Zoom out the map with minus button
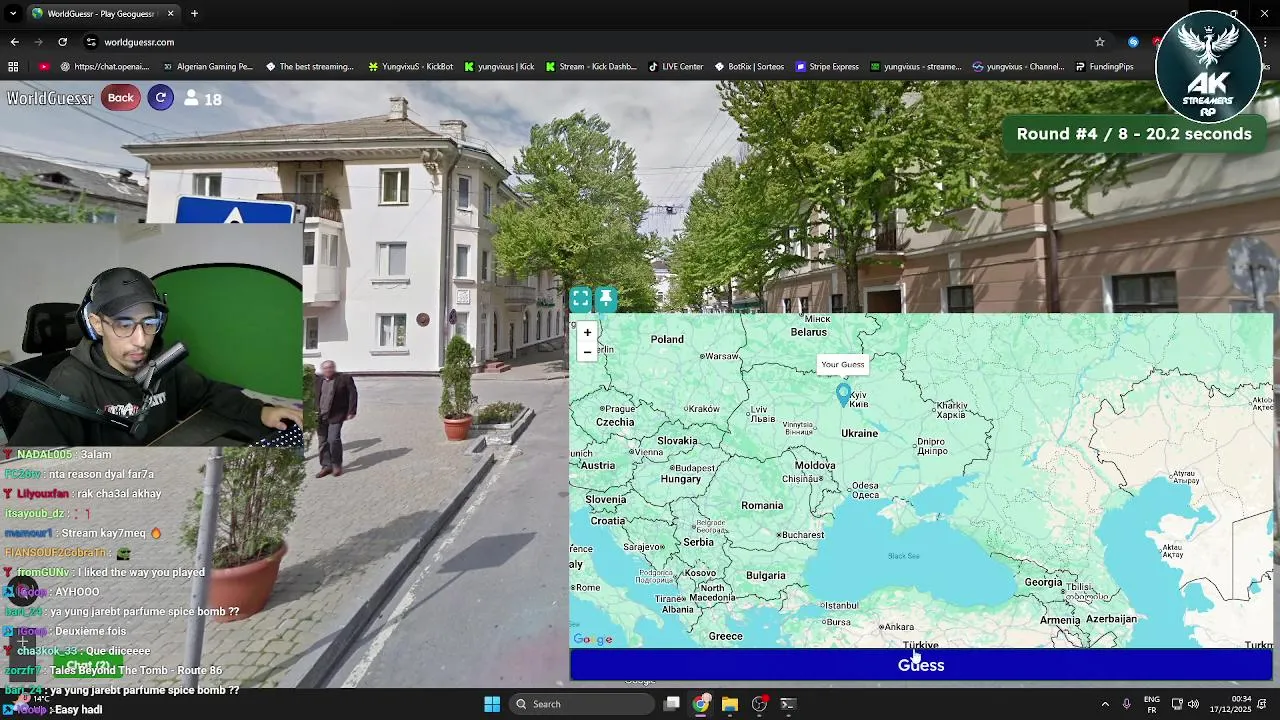Image resolution: width=1280 pixels, height=720 pixels. tap(587, 352)
